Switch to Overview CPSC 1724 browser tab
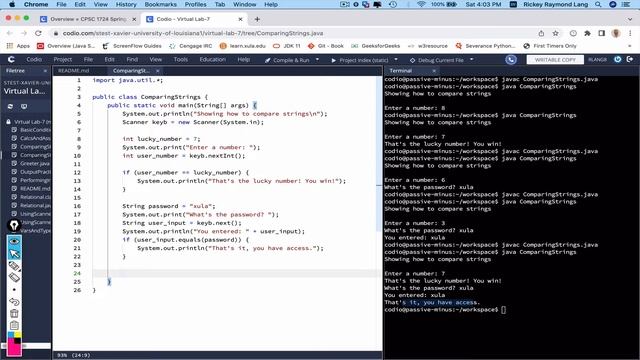 (88, 19)
